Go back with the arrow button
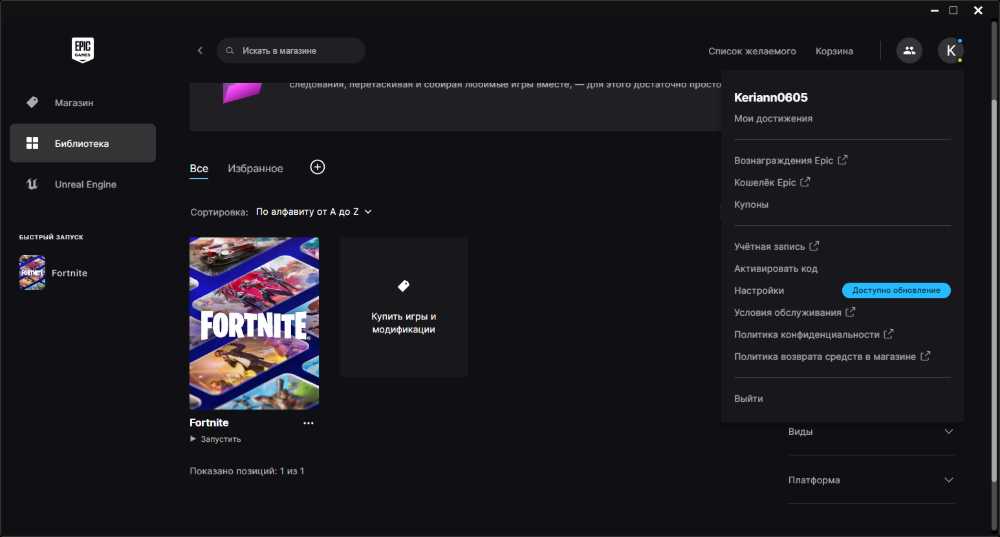 [x=200, y=50]
